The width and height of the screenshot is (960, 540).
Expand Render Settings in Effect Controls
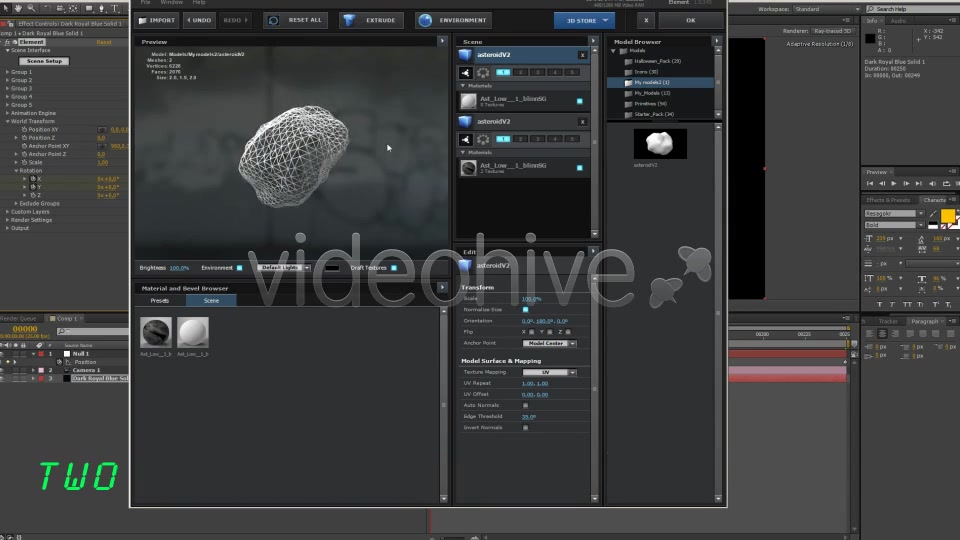[x=7, y=220]
